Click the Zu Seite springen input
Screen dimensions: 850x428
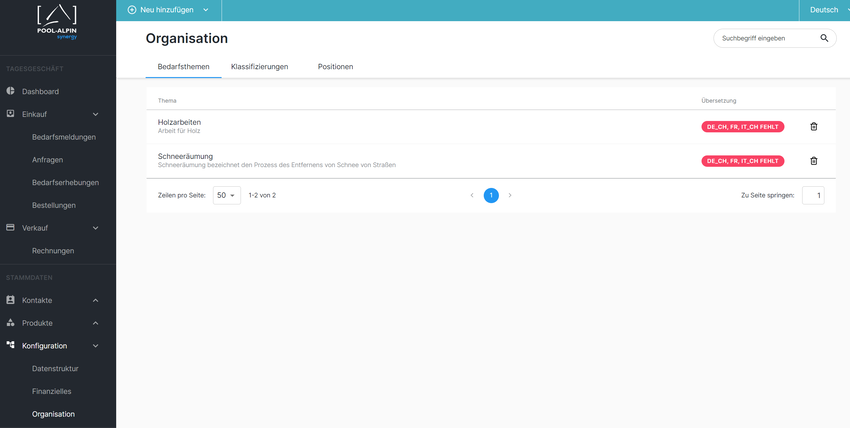(x=813, y=196)
